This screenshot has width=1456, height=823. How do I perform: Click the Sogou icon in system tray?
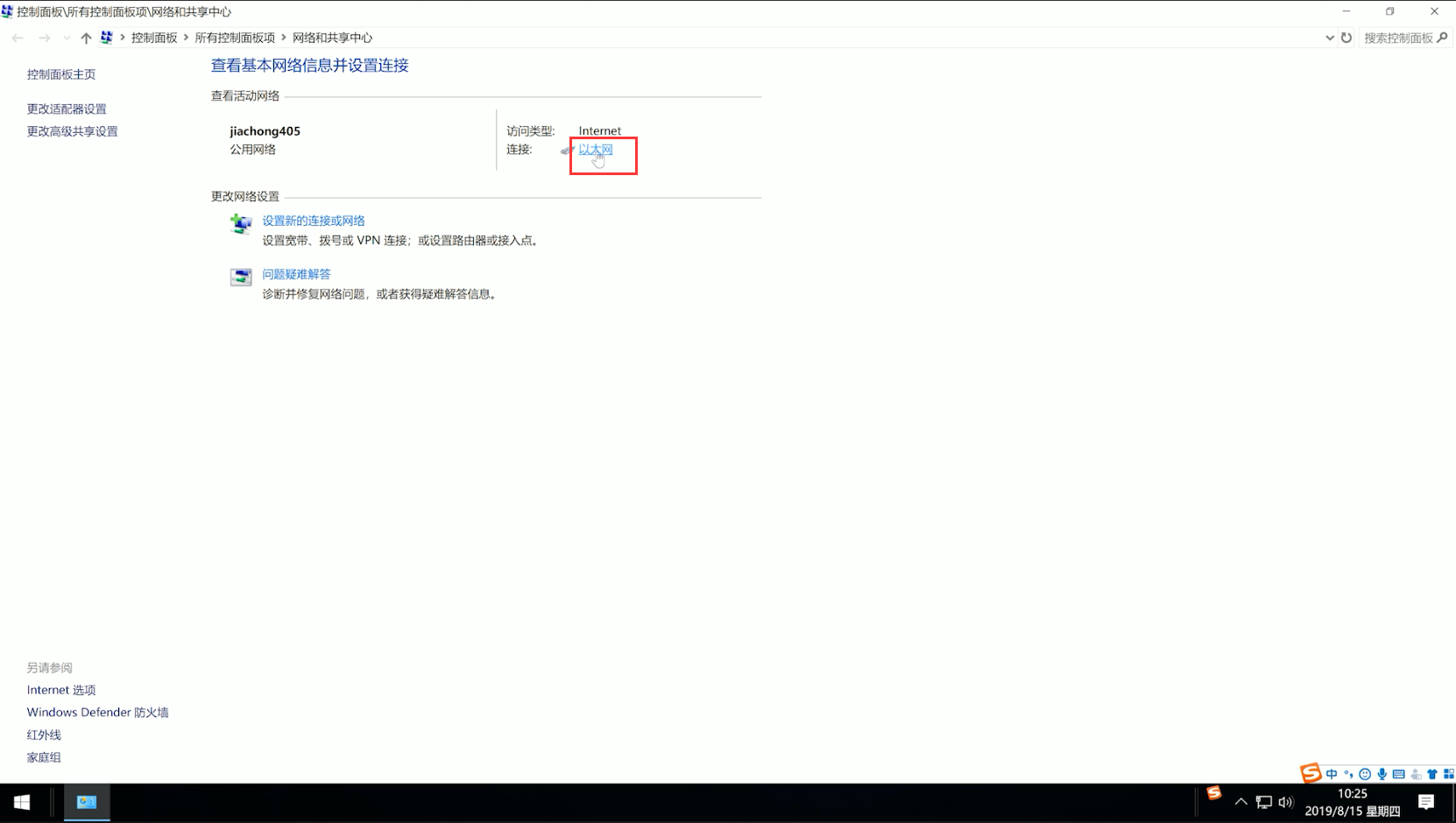(x=1213, y=793)
